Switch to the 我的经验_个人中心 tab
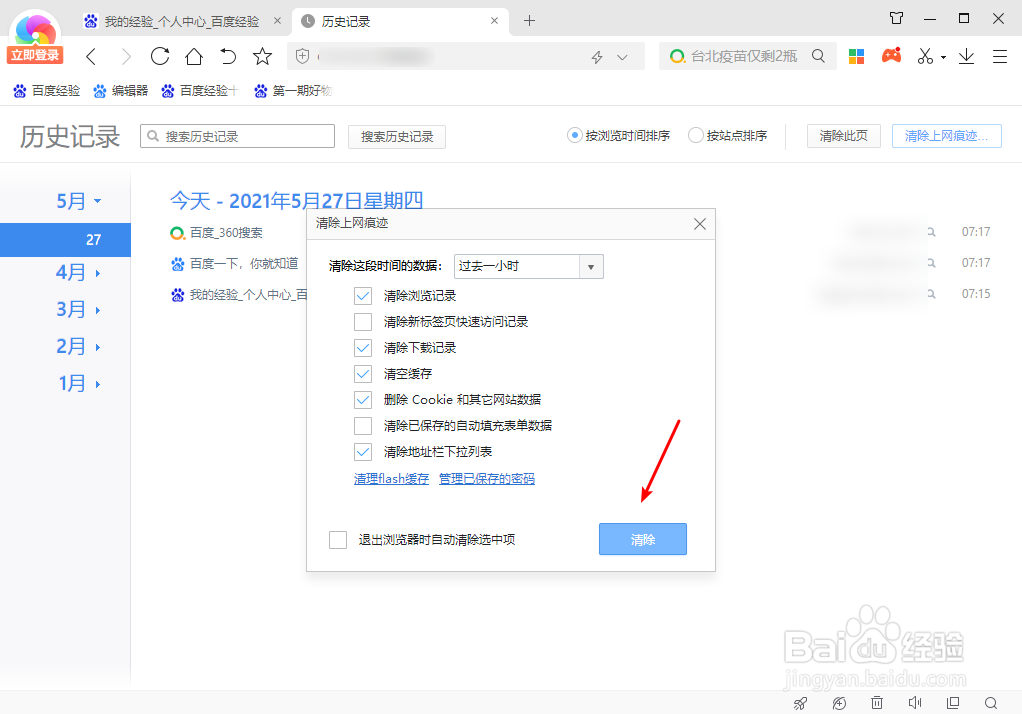This screenshot has width=1022, height=714. tap(175, 19)
